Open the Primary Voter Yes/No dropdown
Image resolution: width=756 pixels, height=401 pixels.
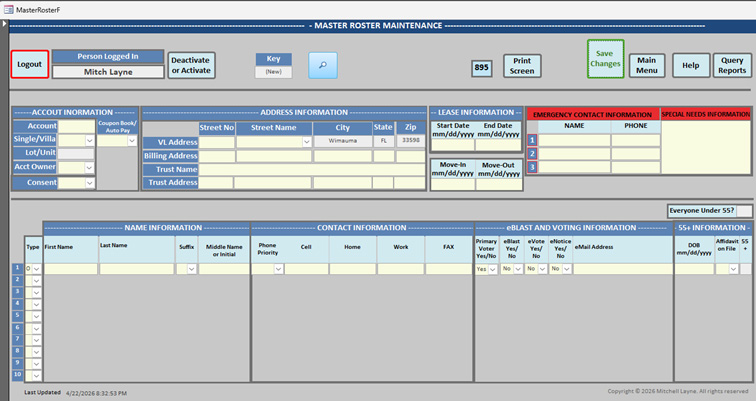[x=493, y=269]
